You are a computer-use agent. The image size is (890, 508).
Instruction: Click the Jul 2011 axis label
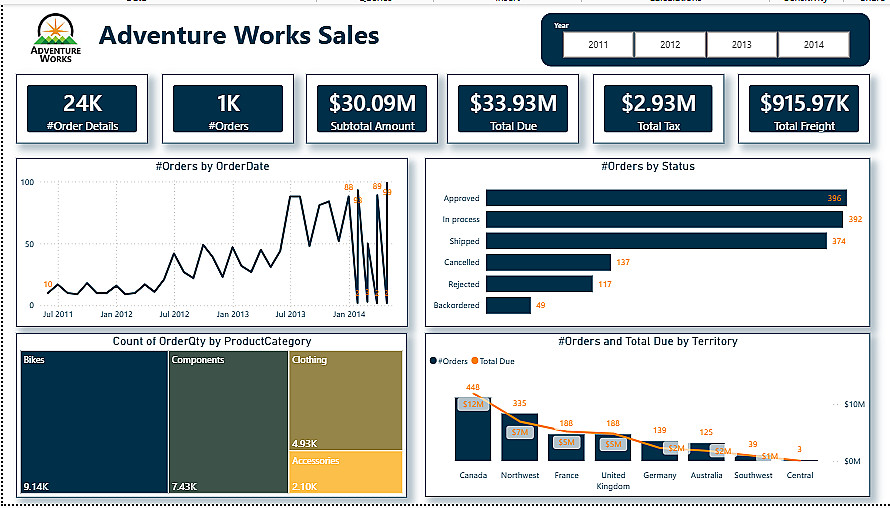click(x=58, y=314)
